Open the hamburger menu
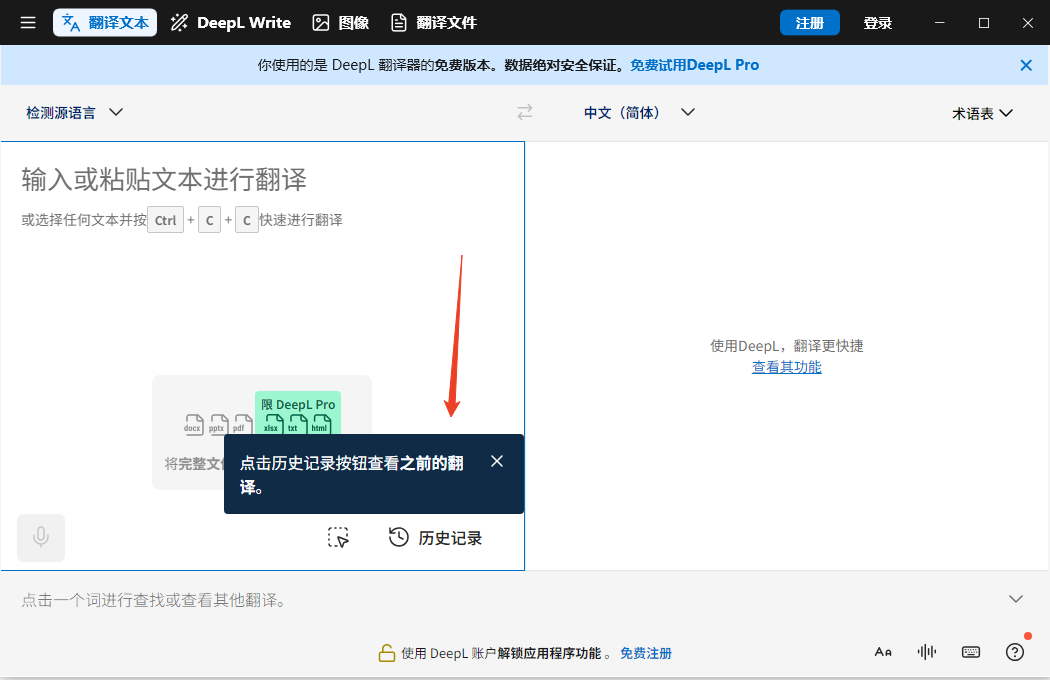 [27, 23]
